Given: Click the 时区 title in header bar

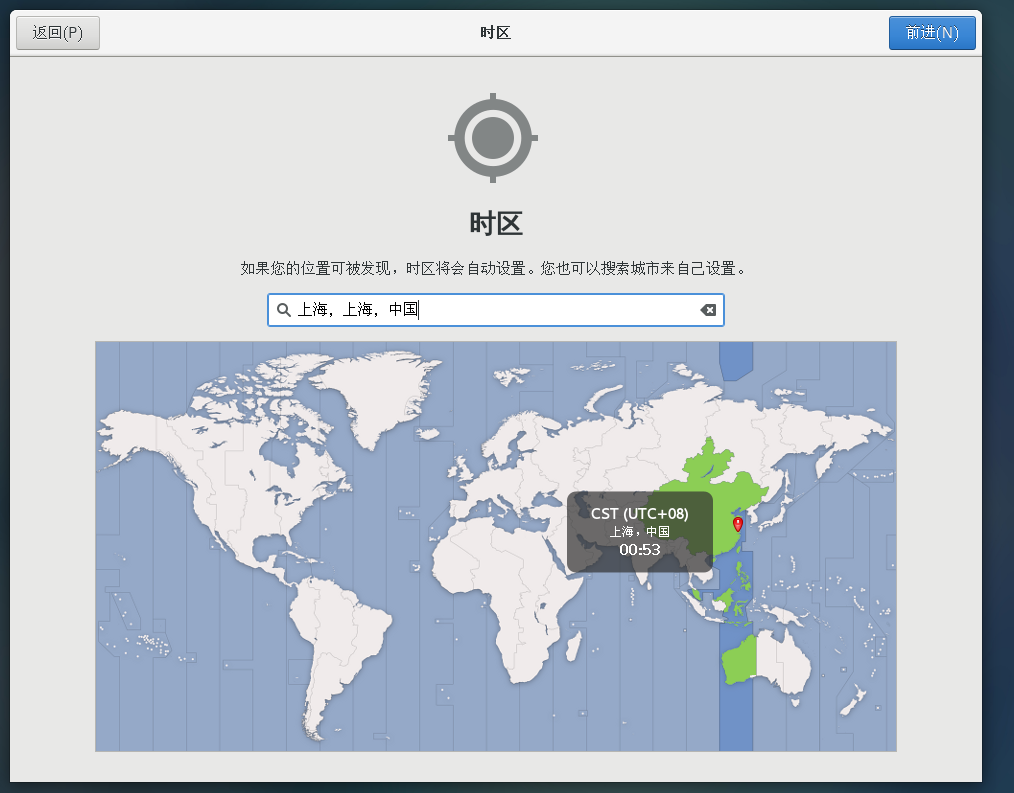Looking at the screenshot, I should (495, 32).
